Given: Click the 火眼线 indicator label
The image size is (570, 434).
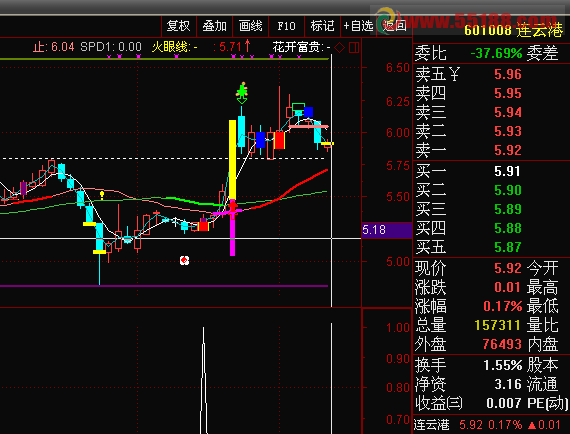Looking at the screenshot, I should (174, 47).
